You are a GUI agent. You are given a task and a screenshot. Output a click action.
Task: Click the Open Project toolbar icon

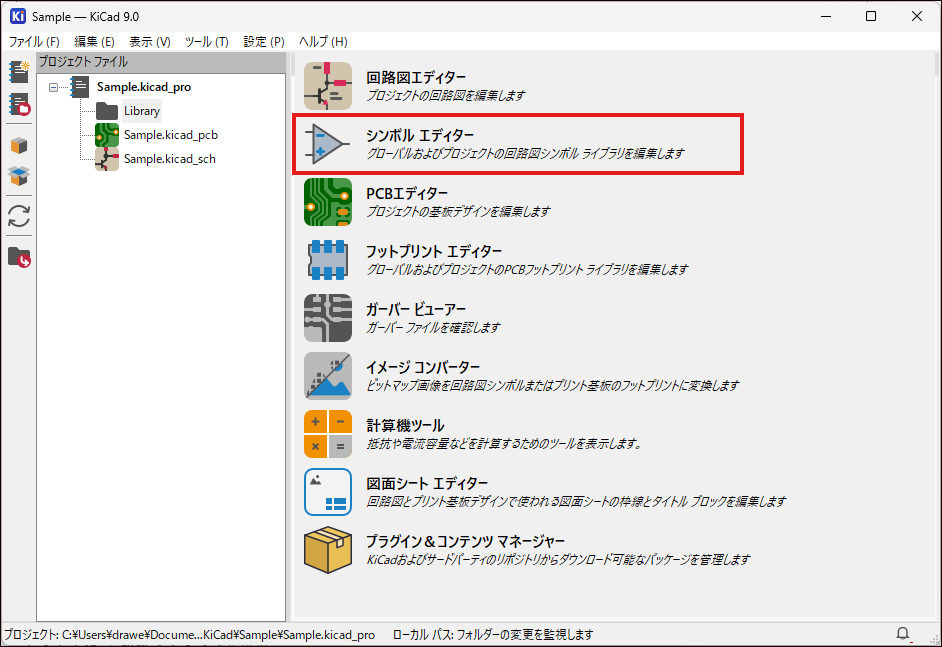(18, 104)
